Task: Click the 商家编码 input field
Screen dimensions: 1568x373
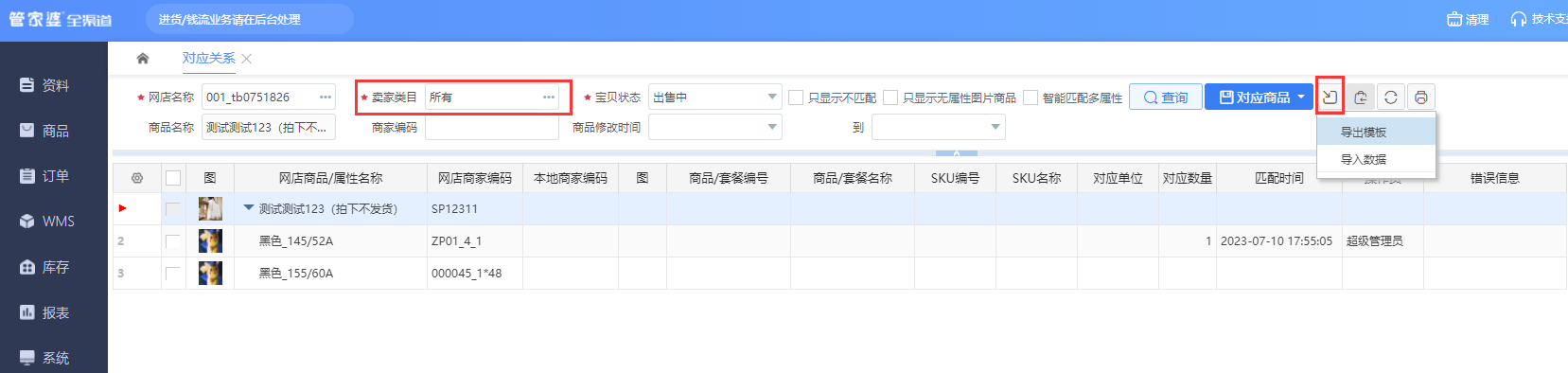Action: [492, 127]
